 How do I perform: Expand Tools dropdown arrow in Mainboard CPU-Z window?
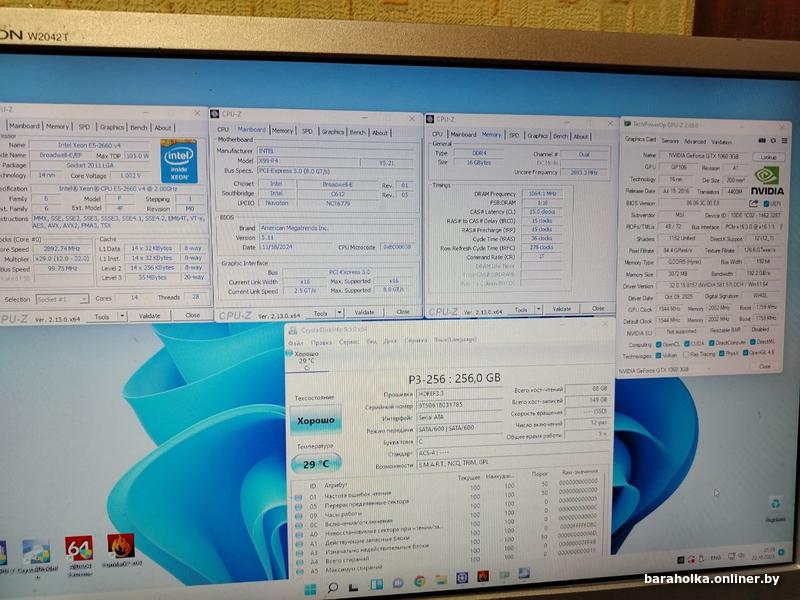pos(339,313)
